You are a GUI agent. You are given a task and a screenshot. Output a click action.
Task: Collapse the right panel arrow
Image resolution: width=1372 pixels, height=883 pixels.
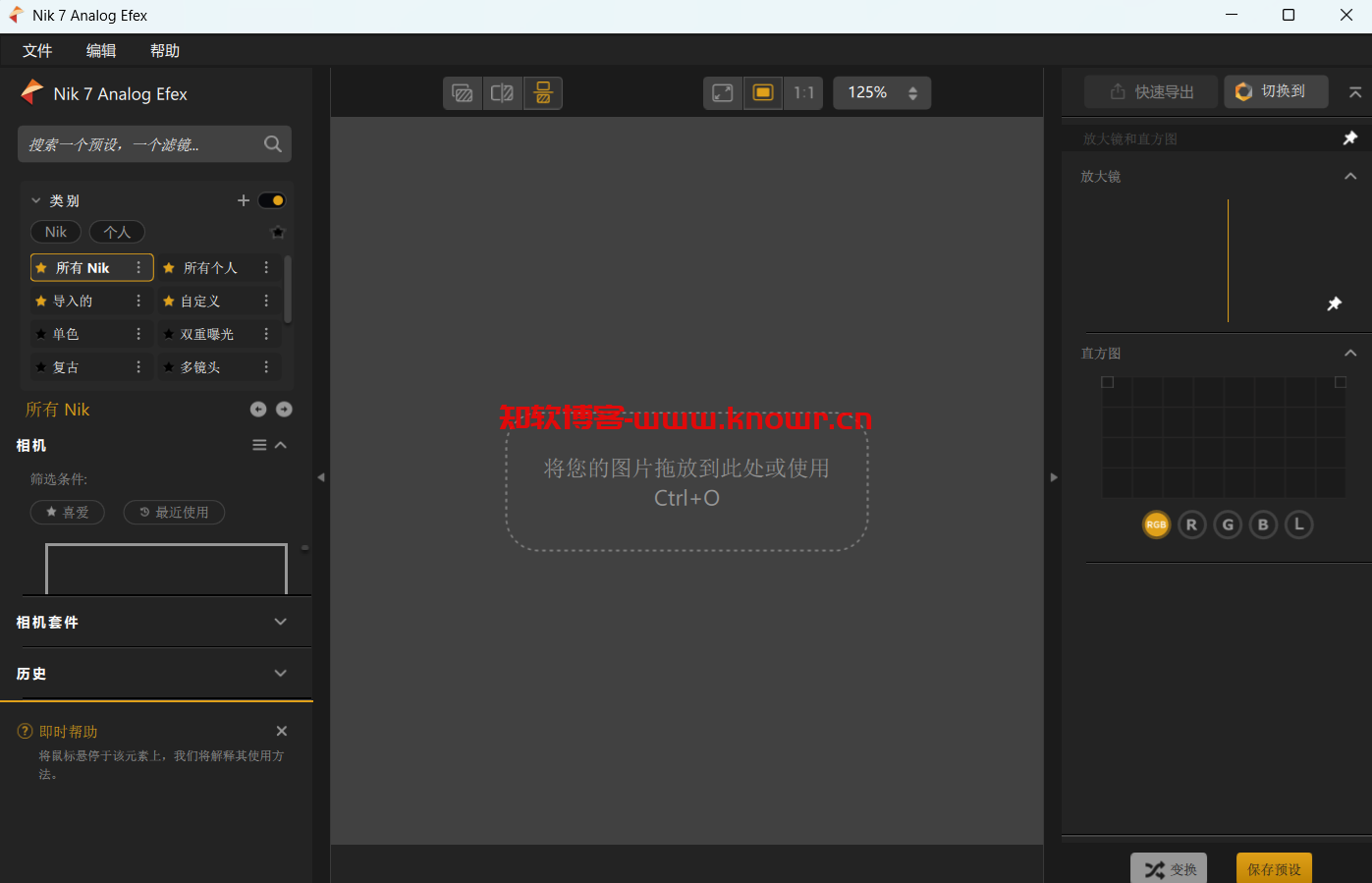coord(1054,477)
